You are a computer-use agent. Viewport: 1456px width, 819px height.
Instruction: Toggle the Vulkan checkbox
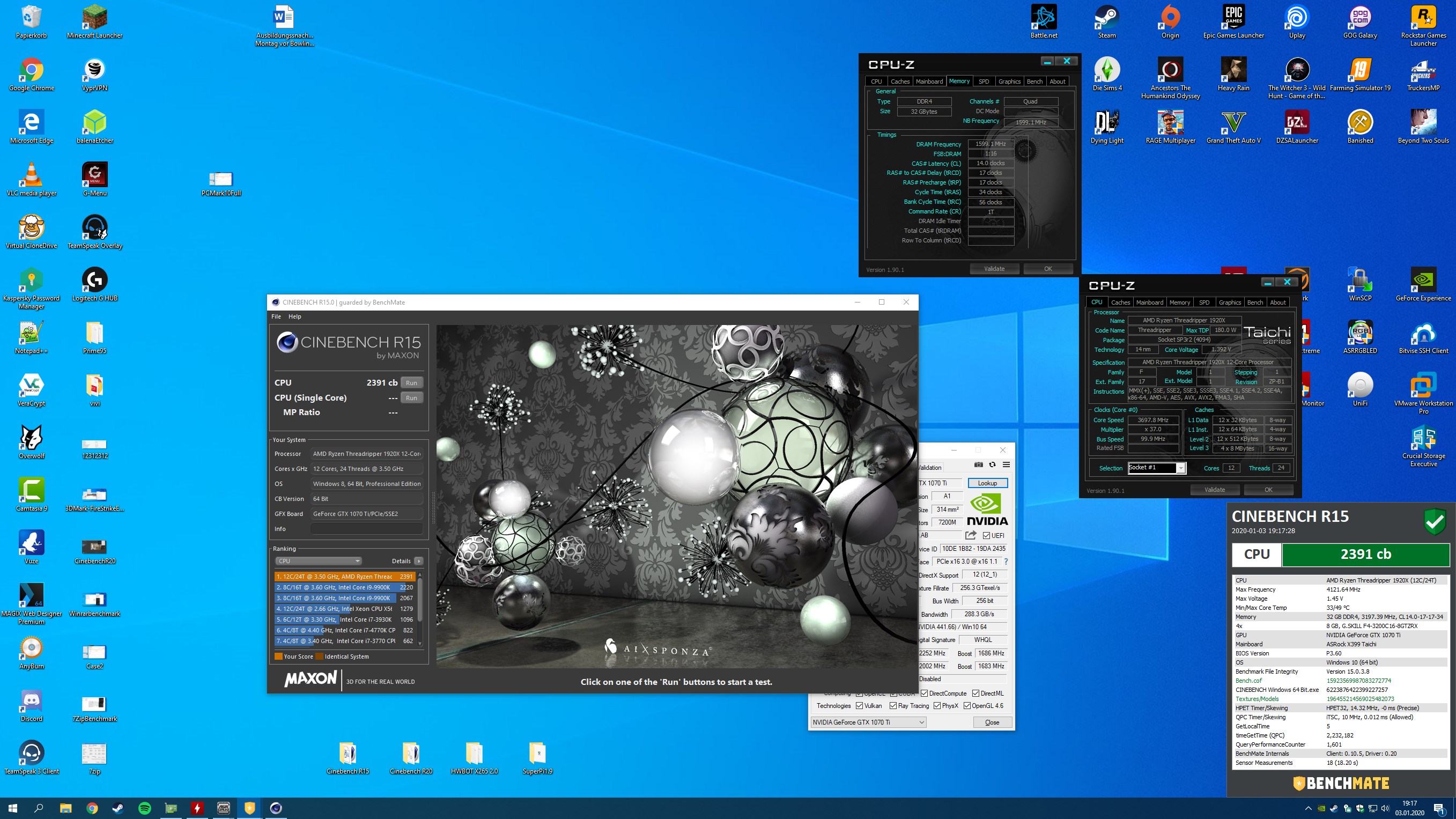point(859,705)
